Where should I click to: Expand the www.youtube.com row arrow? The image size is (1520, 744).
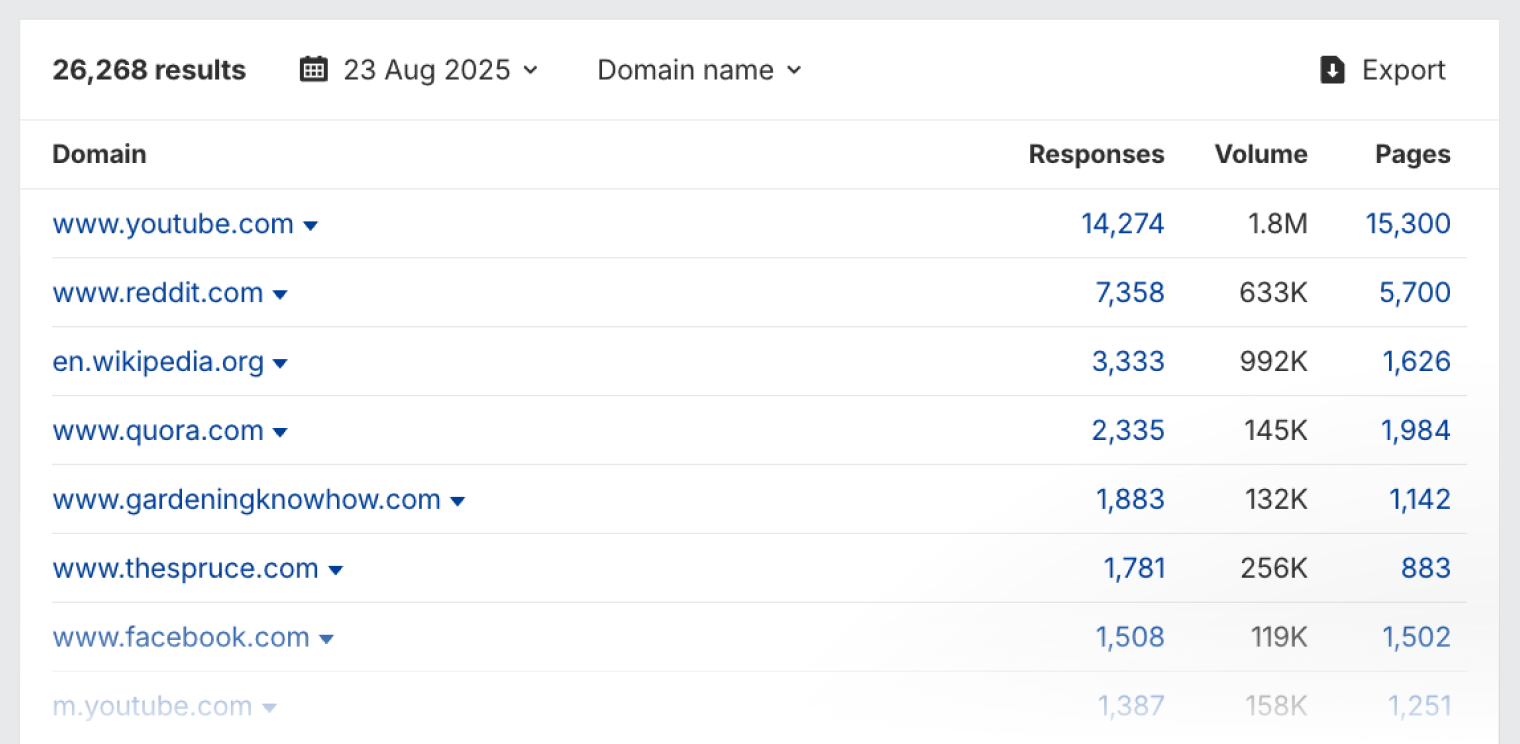click(310, 226)
